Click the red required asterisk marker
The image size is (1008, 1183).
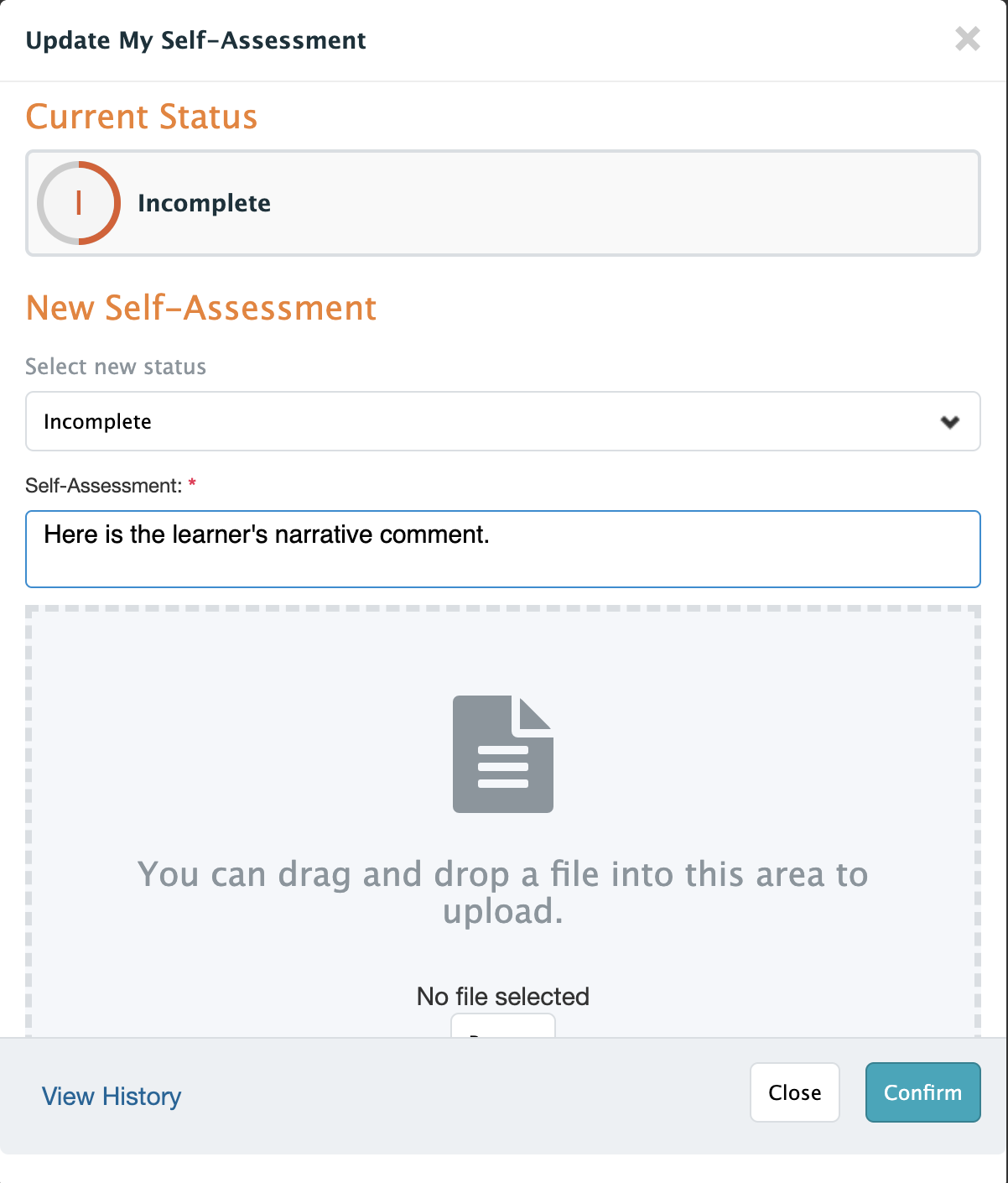(192, 484)
